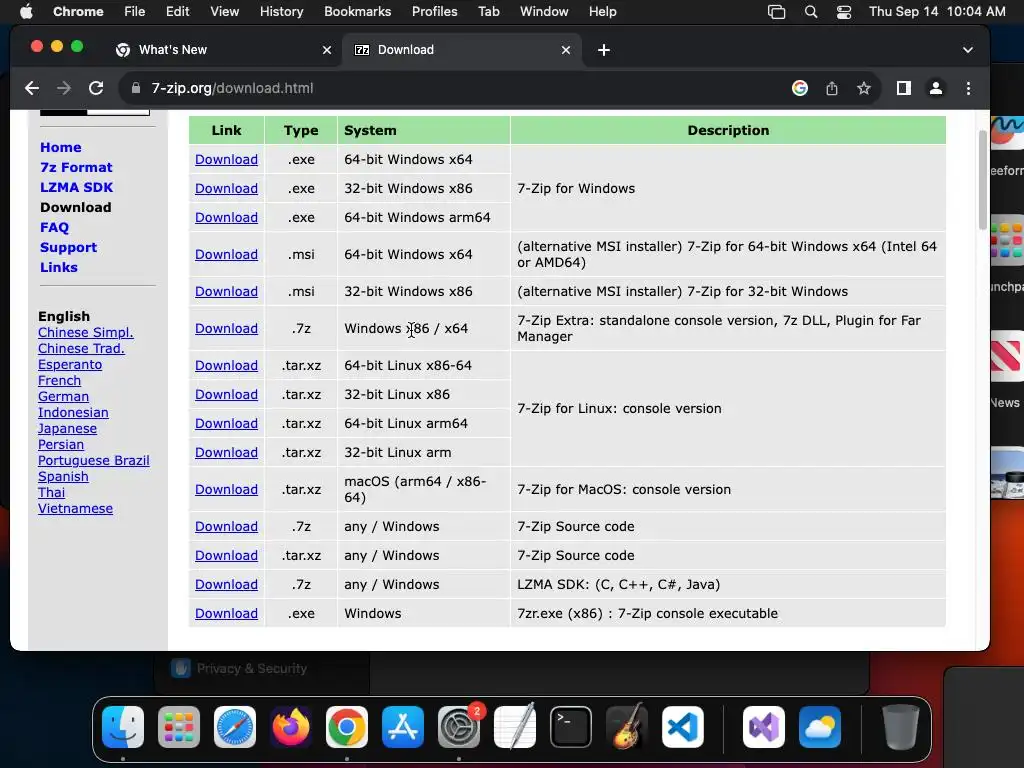The image size is (1024, 768).
Task: Open the Edit menu
Action: (177, 11)
